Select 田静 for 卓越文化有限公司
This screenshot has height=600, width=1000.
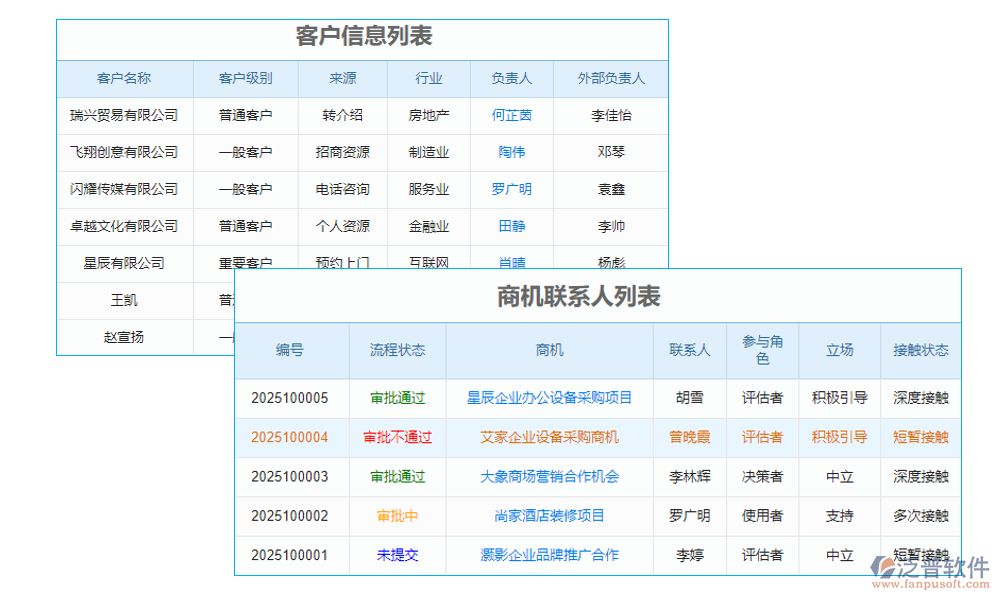pyautogui.click(x=512, y=226)
